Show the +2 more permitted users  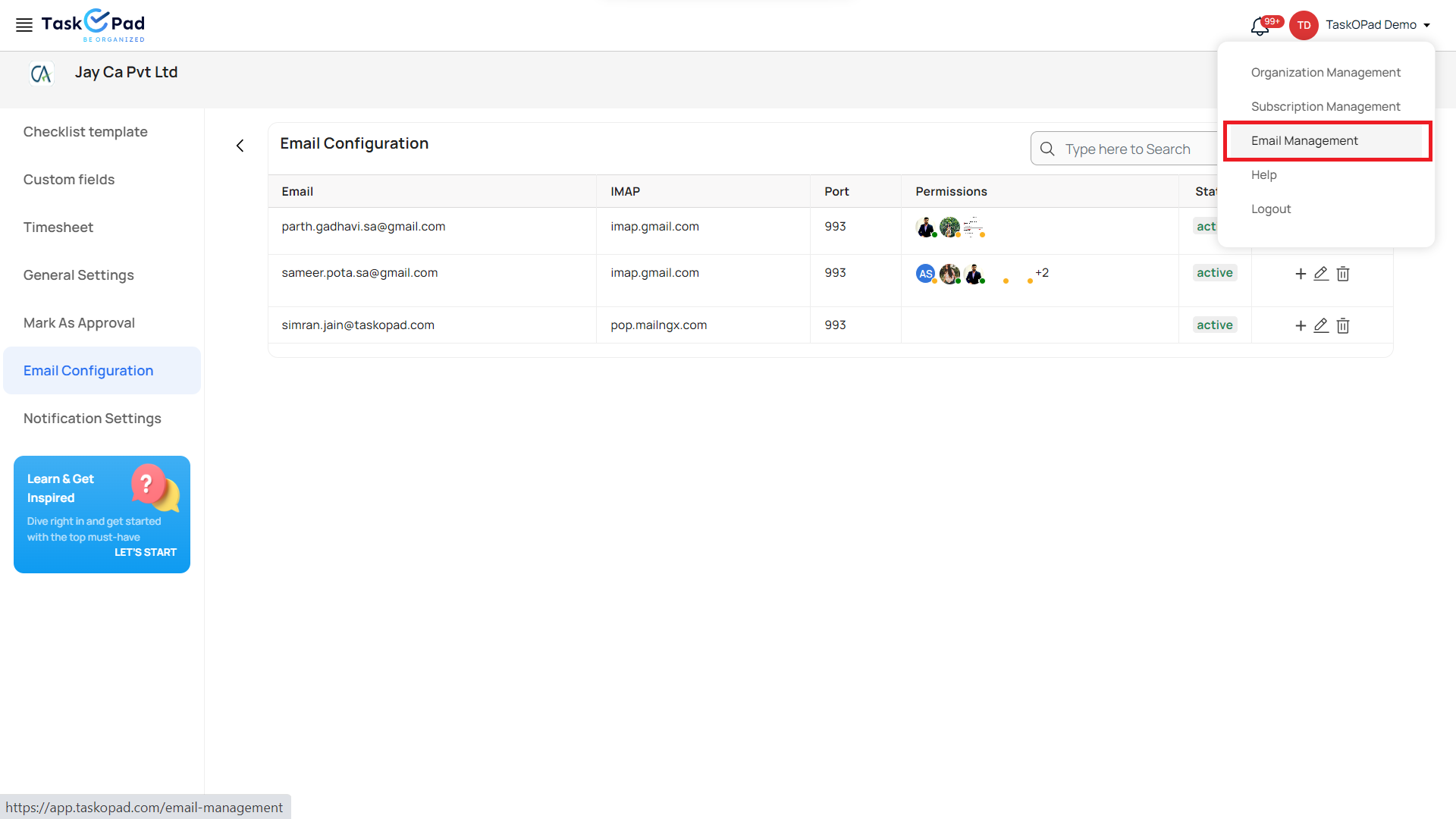click(1042, 273)
